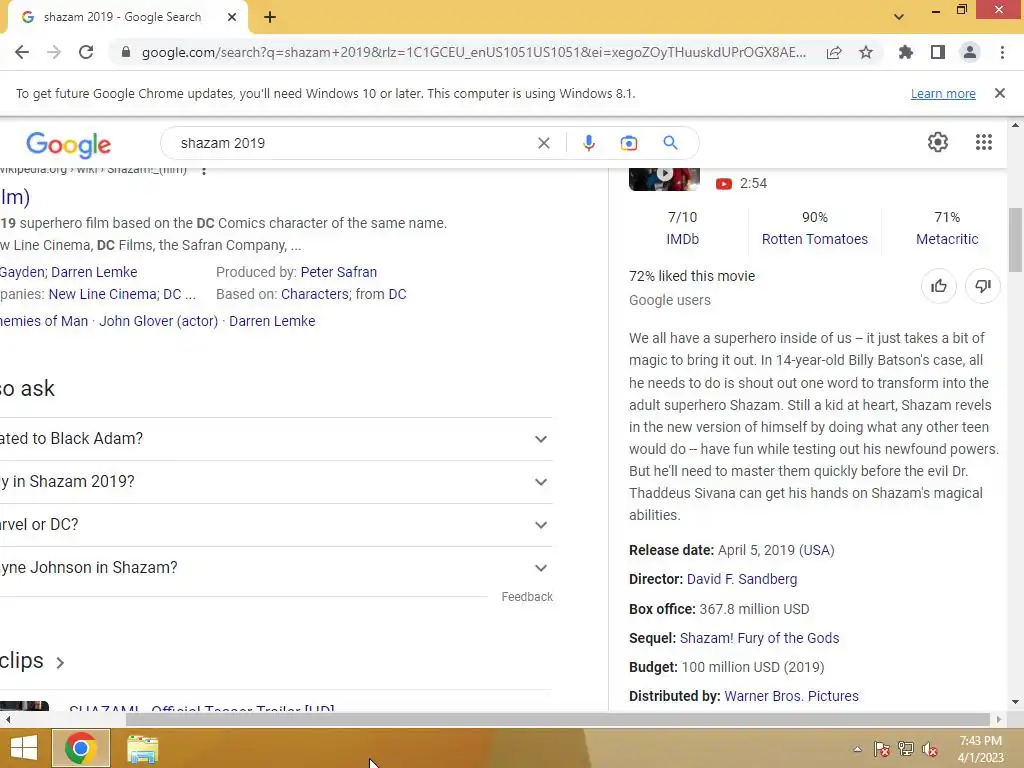Open the Chrome three-dot menu
The width and height of the screenshot is (1024, 768).
1002,52
